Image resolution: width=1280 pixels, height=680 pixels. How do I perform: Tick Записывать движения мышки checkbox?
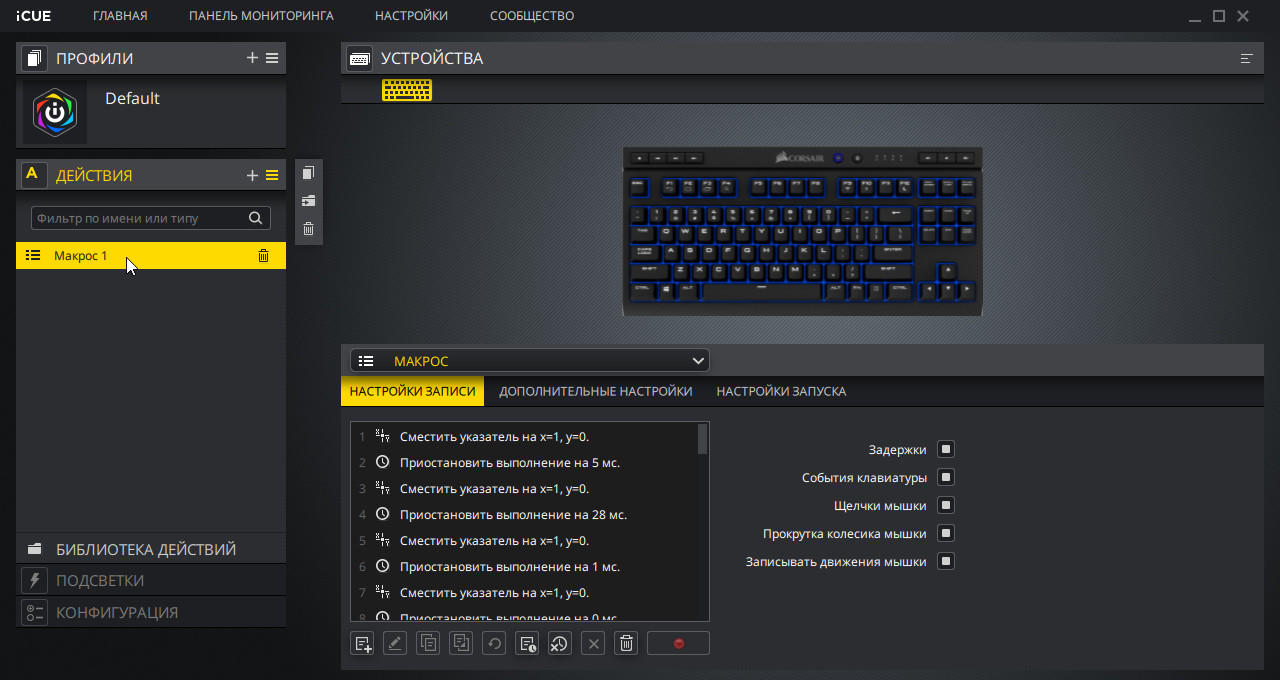[945, 562]
